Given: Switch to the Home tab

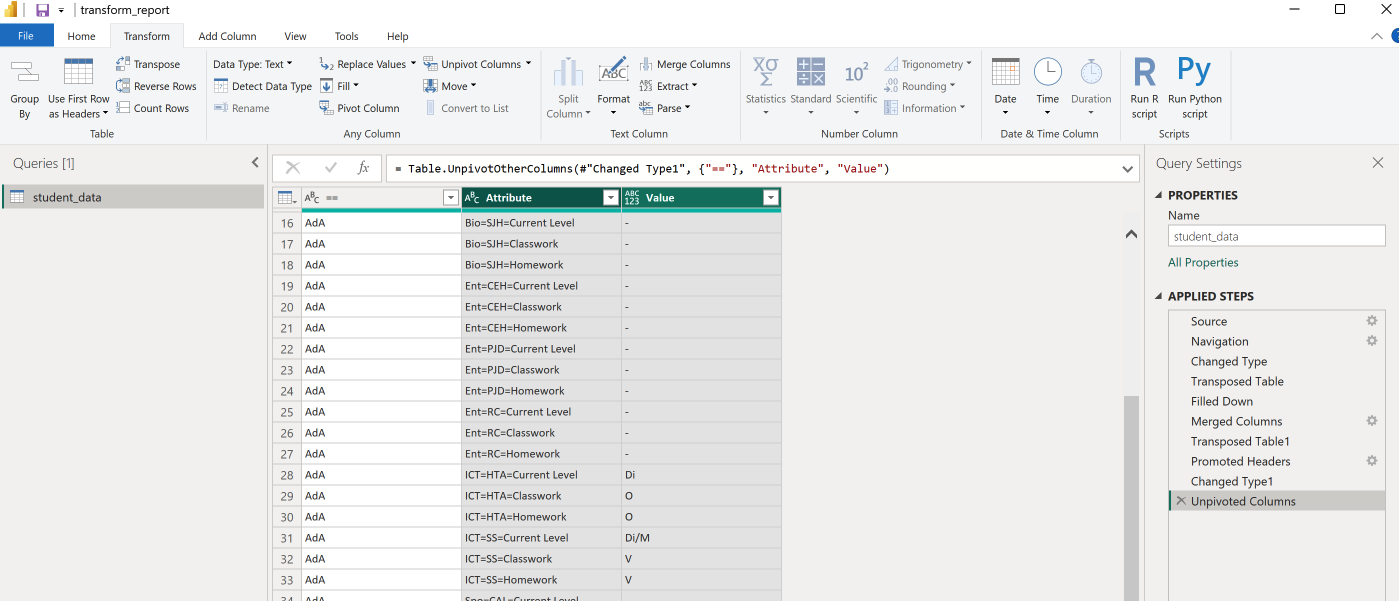Looking at the screenshot, I should click(81, 36).
